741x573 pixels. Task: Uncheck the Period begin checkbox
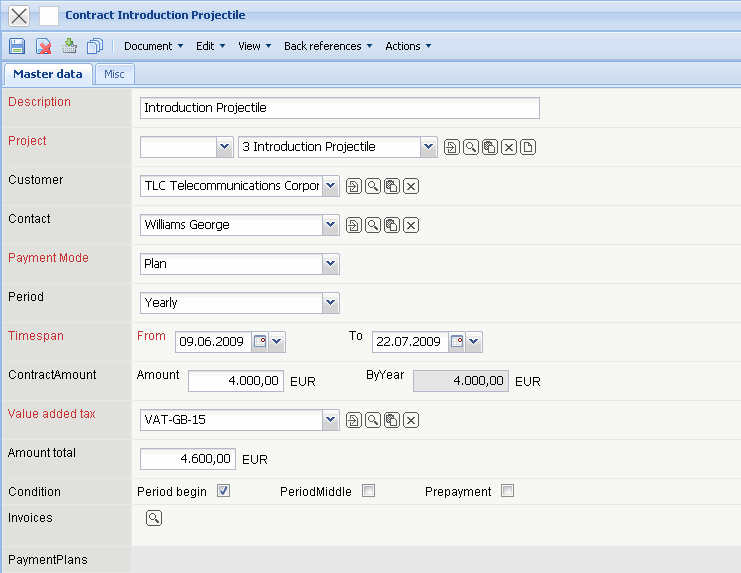224,491
